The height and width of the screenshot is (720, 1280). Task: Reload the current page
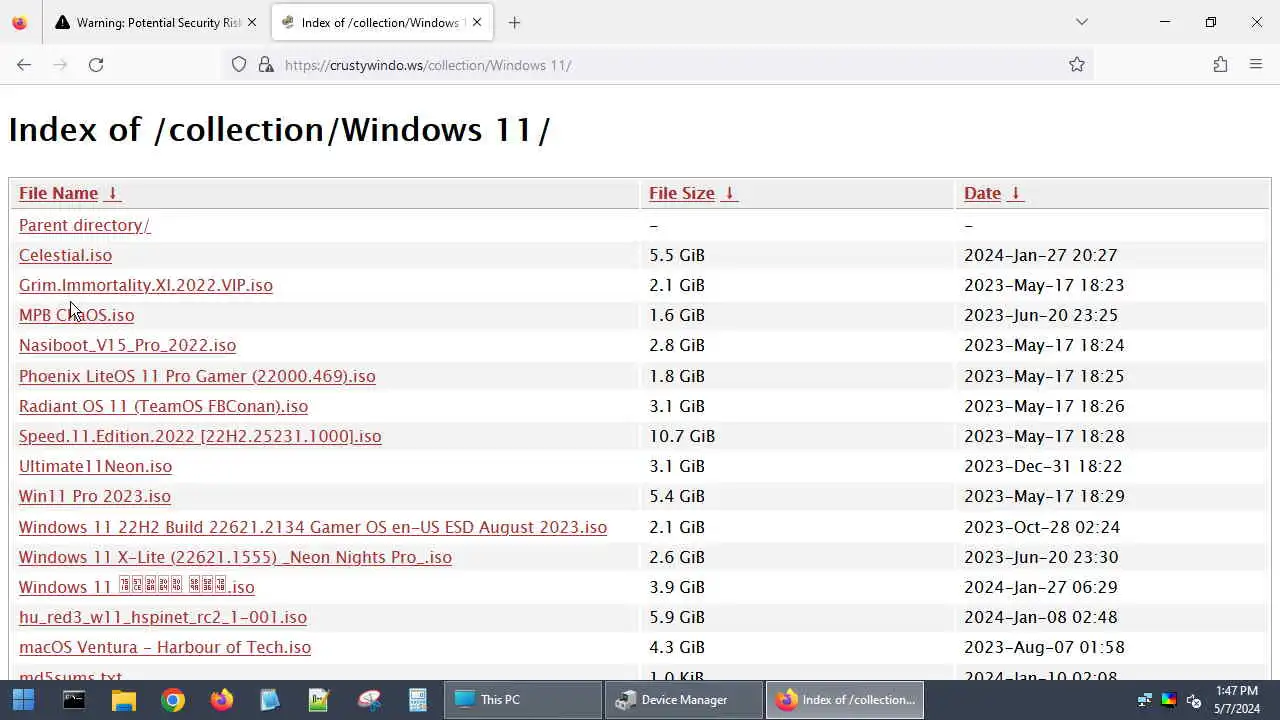click(96, 65)
